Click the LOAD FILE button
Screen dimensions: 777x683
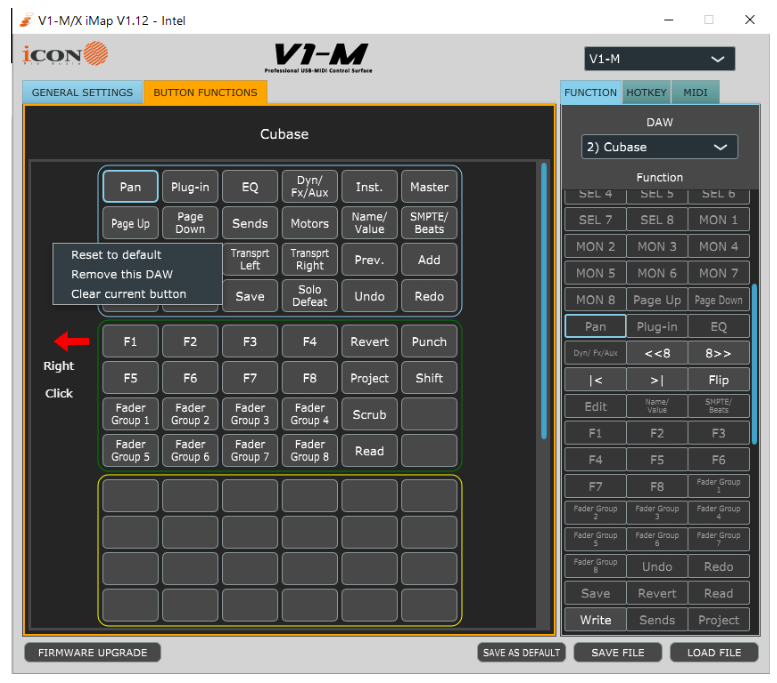(714, 653)
